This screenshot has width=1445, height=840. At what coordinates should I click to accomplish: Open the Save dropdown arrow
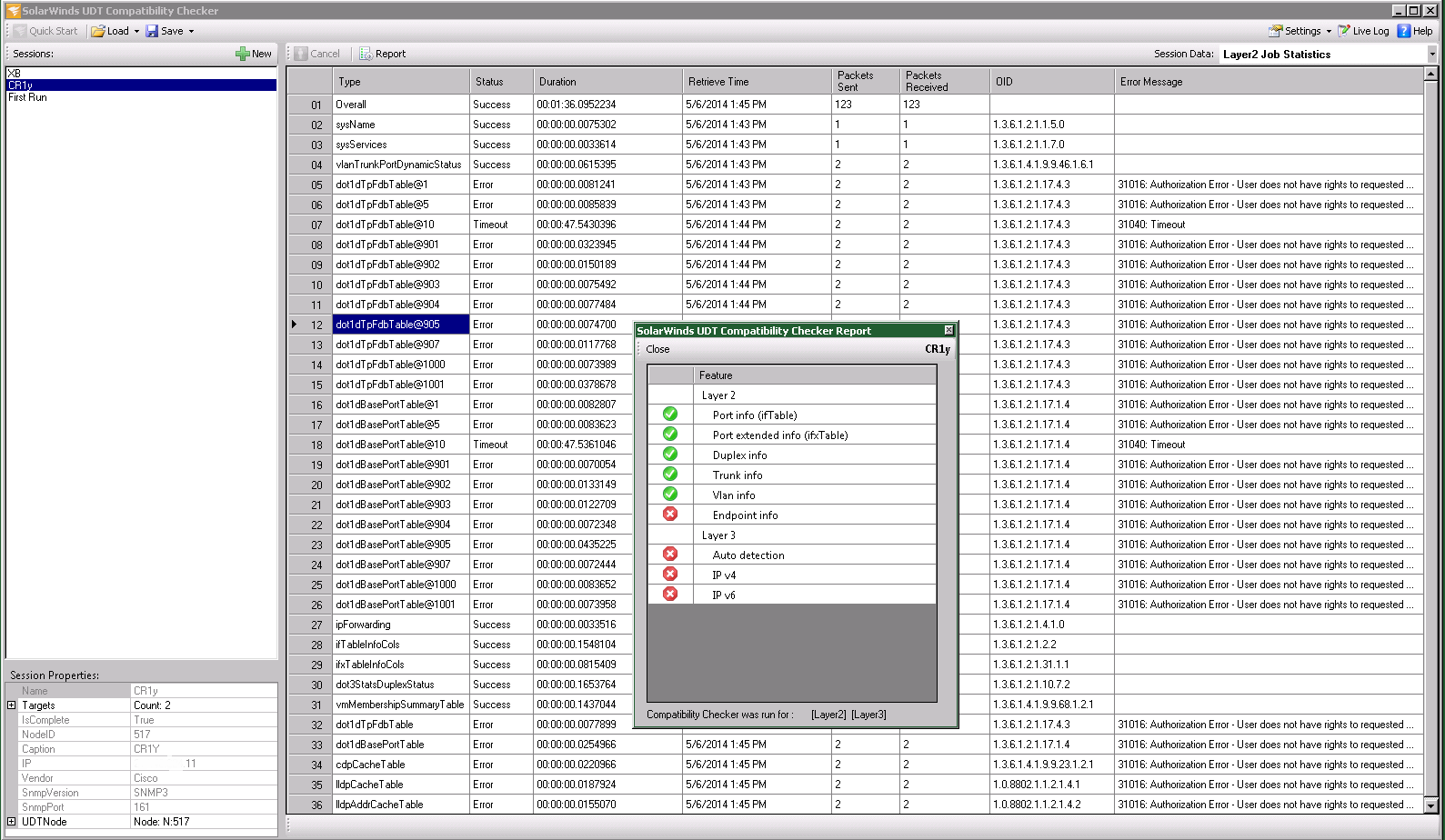click(191, 31)
